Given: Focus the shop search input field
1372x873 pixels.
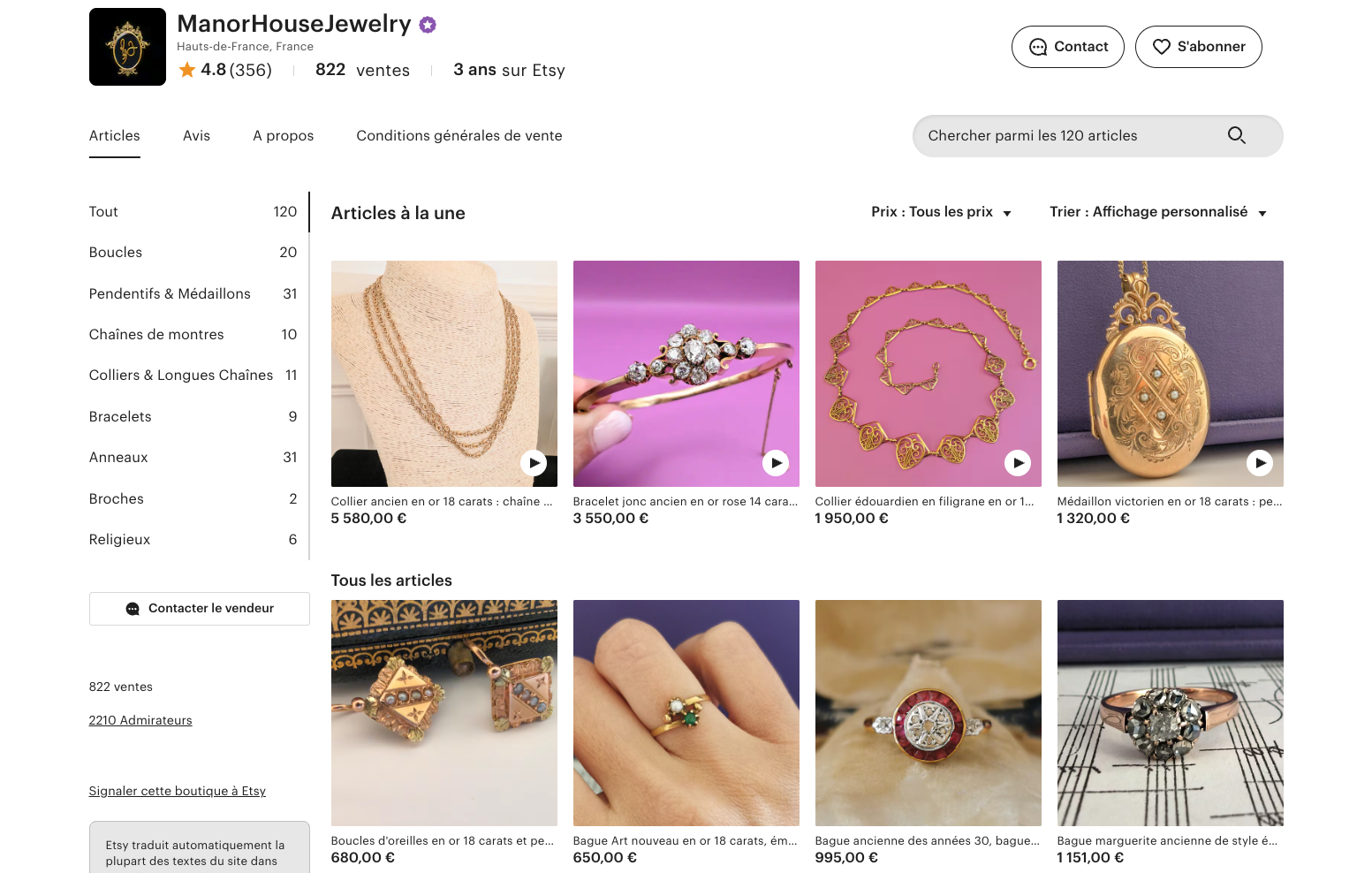Looking at the screenshot, I should coord(1060,136).
